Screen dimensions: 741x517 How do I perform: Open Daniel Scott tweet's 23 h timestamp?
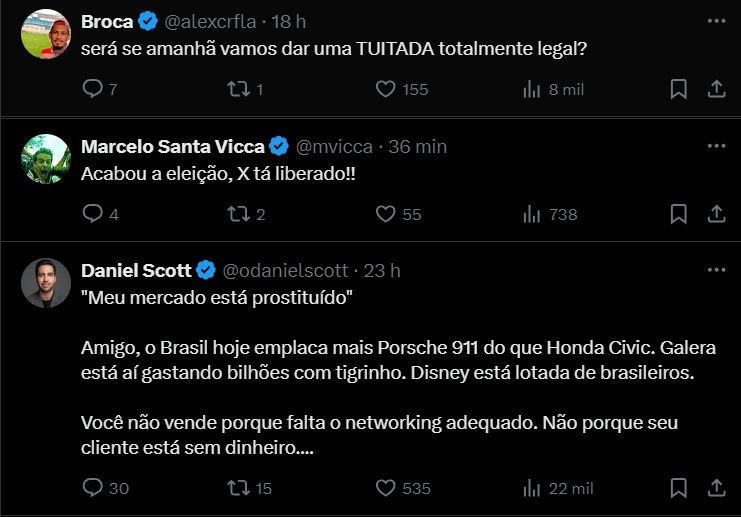(382, 270)
